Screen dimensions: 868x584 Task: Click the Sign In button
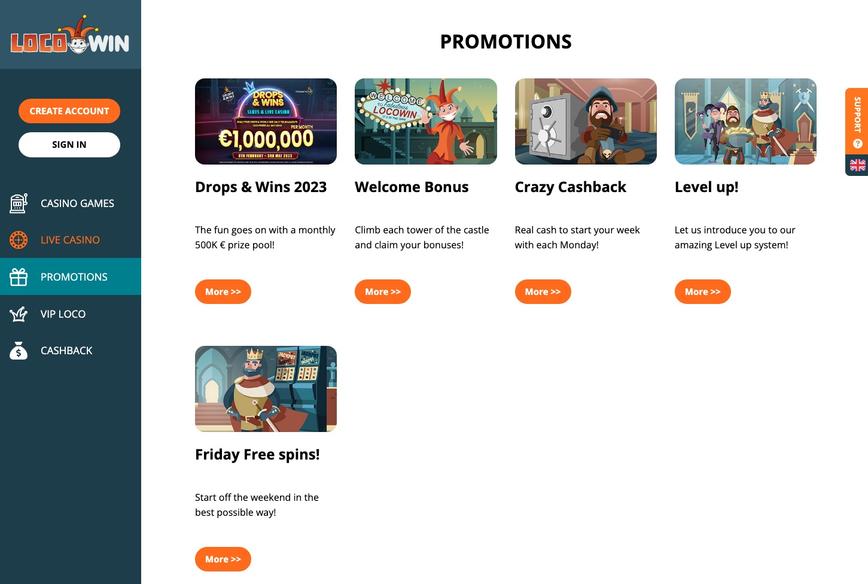68,144
